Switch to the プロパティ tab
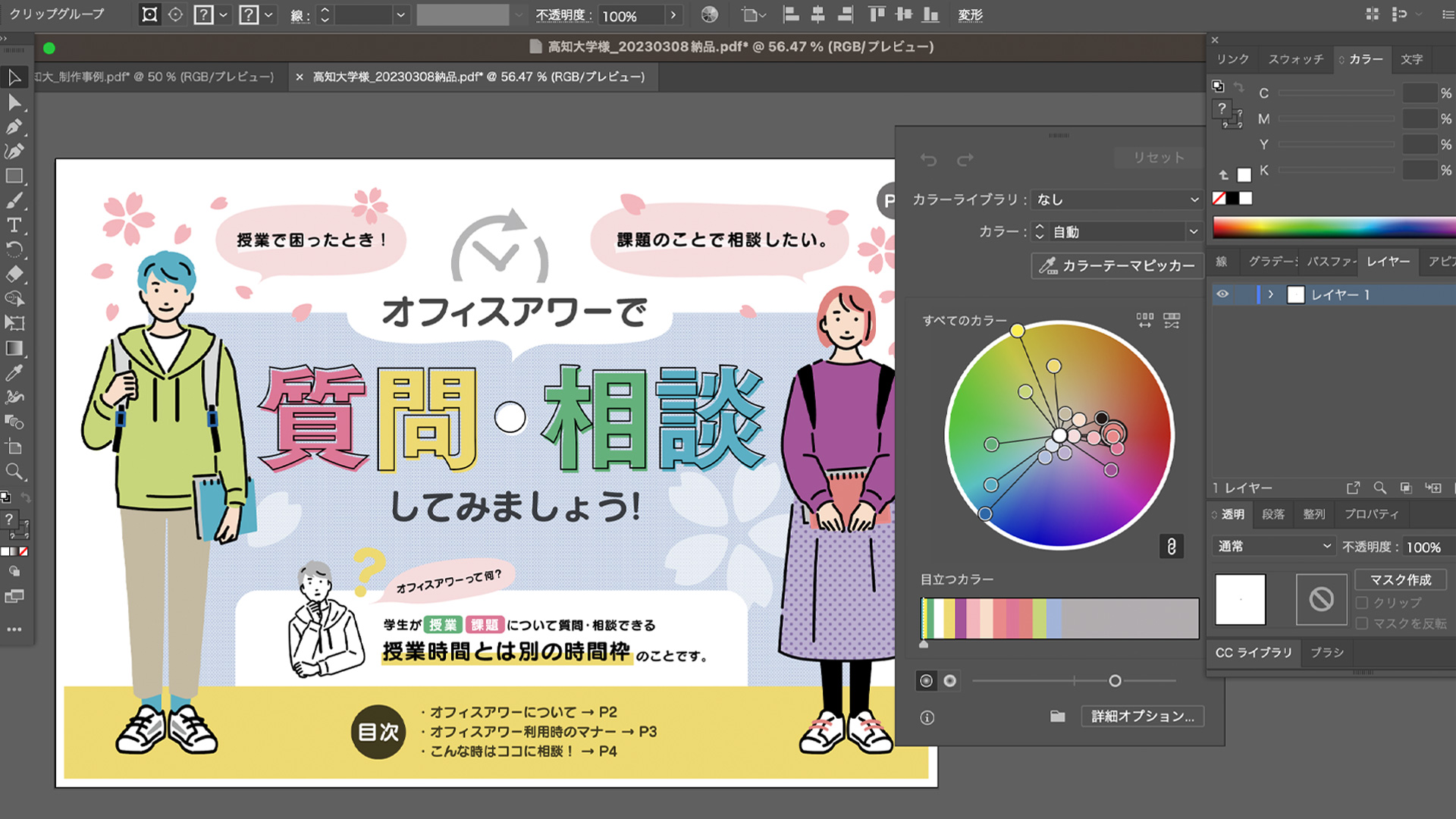The width and height of the screenshot is (1456, 819). coord(1371,514)
